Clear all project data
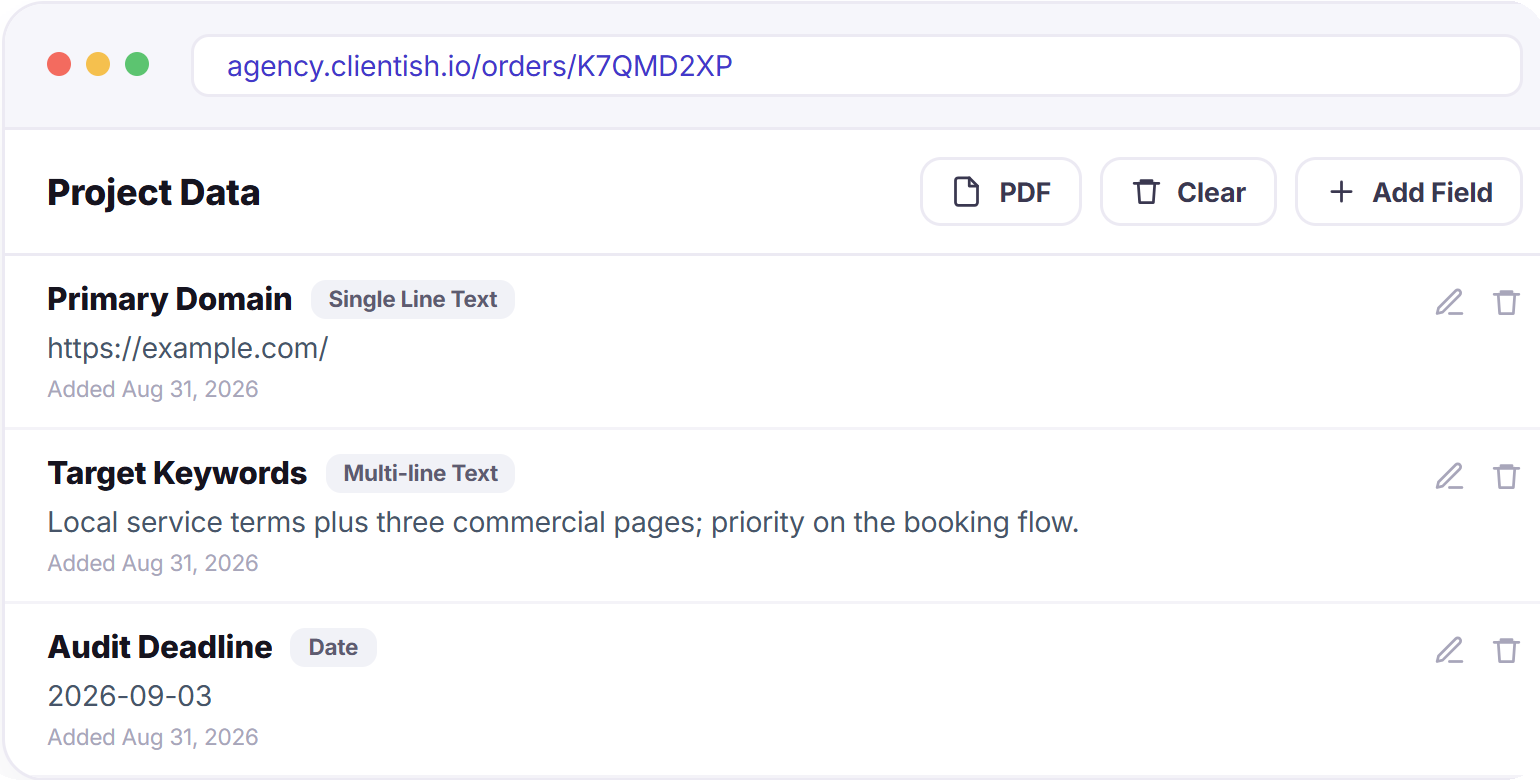This screenshot has width=1540, height=780. point(1188,192)
